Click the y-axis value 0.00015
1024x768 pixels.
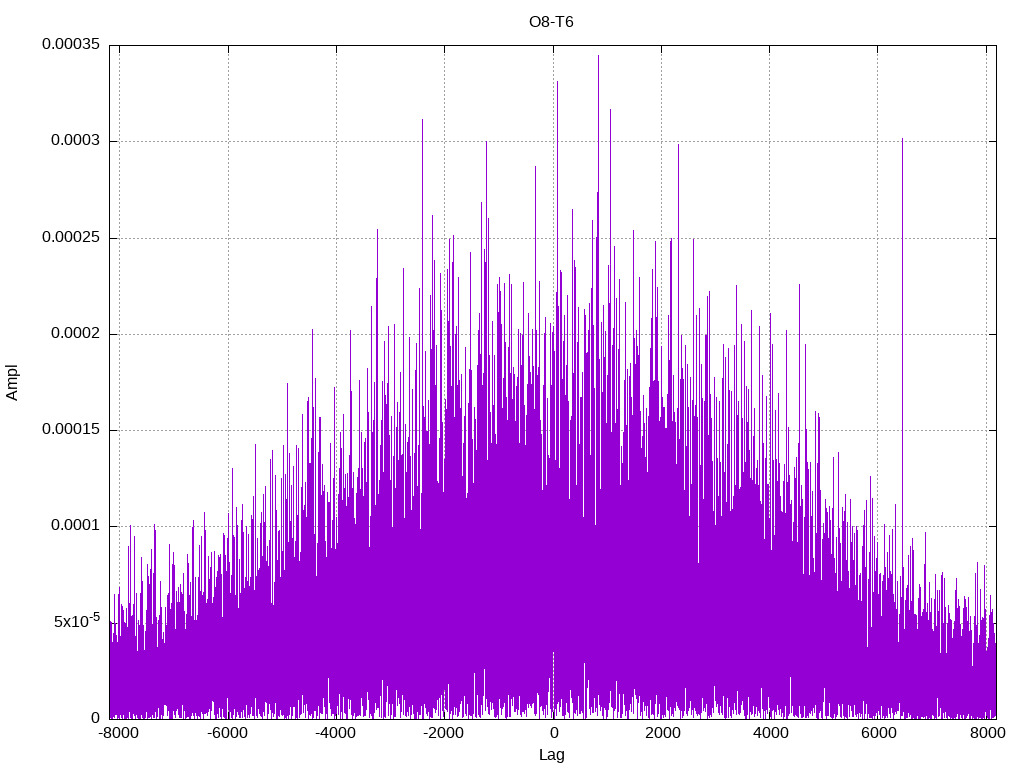click(71, 429)
